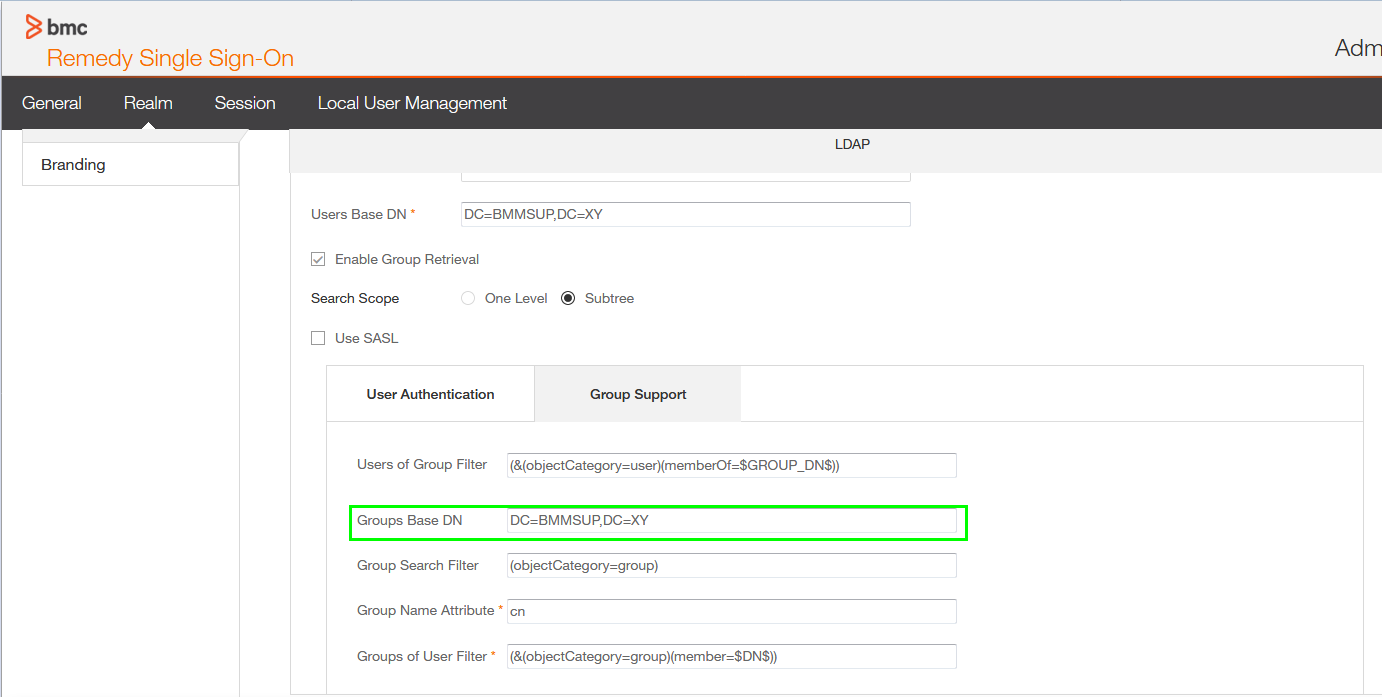This screenshot has width=1382, height=697.
Task: Open Local User Management
Action: tap(412, 103)
